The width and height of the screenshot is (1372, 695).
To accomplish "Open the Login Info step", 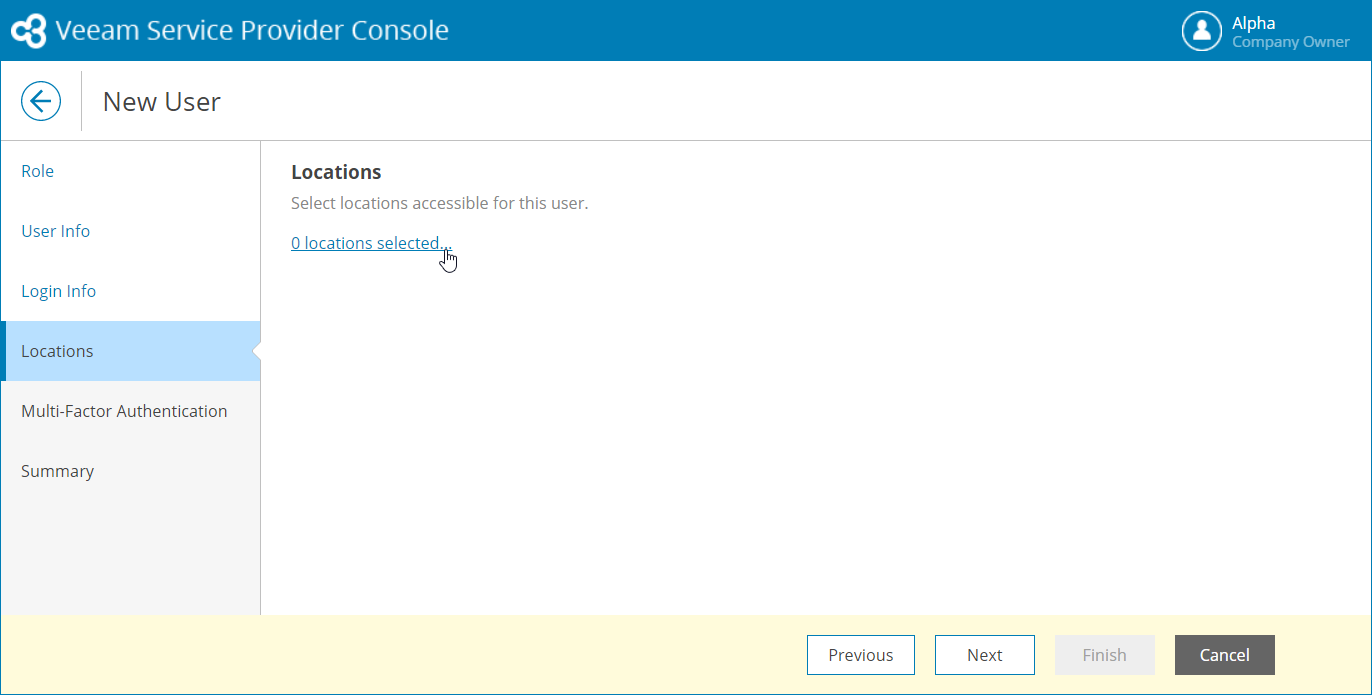I will click(59, 291).
